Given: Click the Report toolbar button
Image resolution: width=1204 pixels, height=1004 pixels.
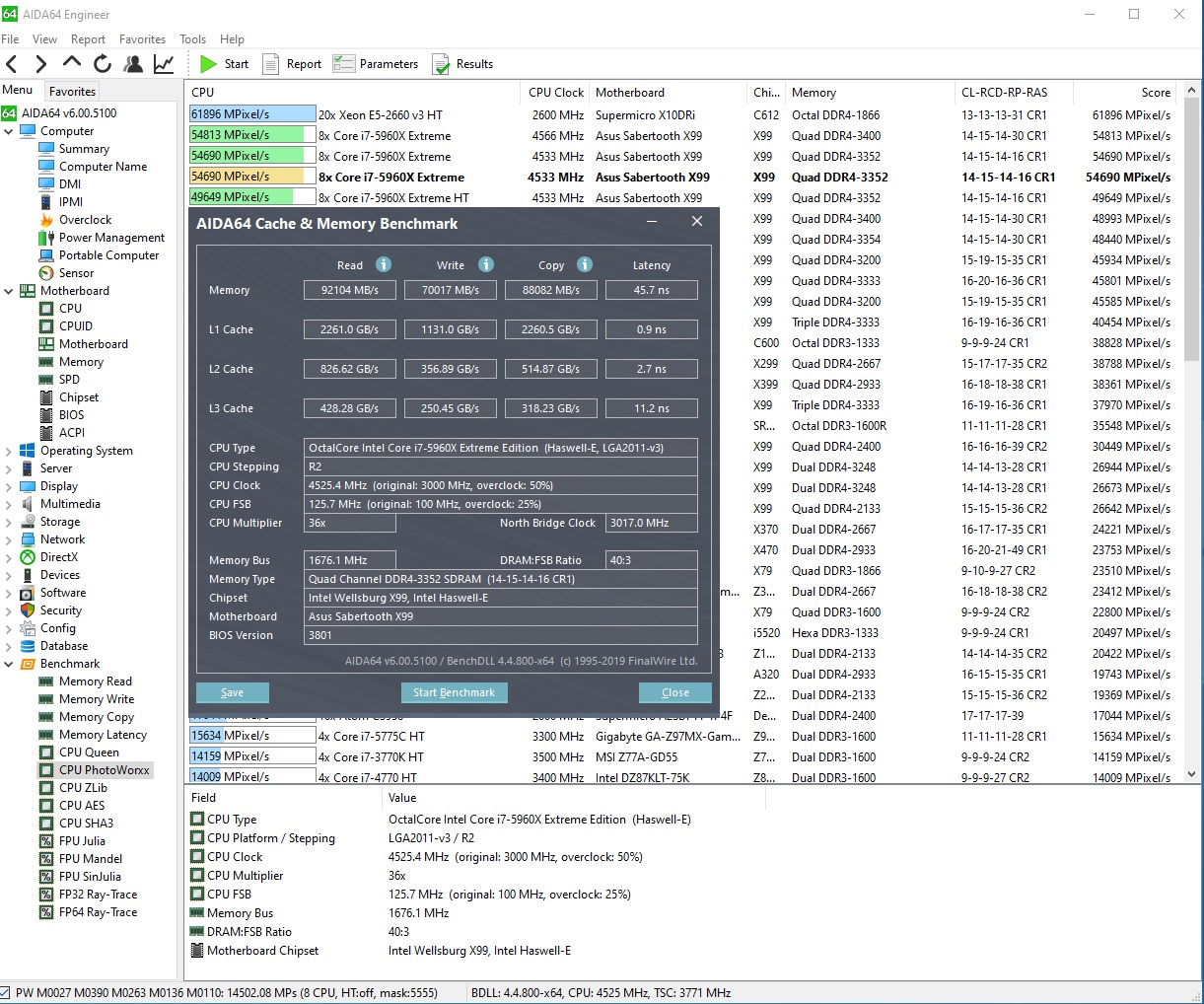Looking at the screenshot, I should 292,64.
